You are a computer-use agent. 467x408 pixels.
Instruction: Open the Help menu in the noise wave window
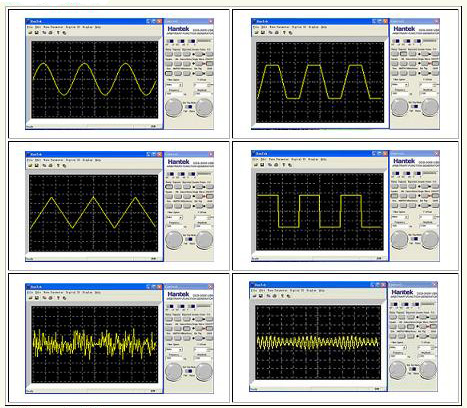pos(98,292)
